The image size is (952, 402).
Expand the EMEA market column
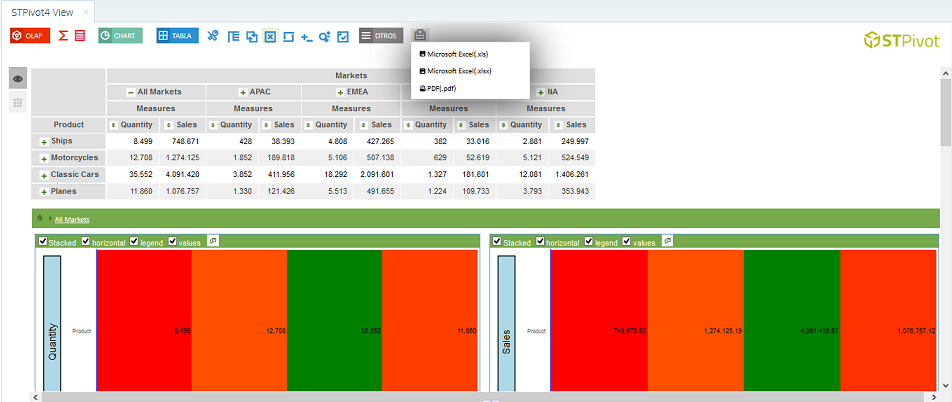click(339, 92)
